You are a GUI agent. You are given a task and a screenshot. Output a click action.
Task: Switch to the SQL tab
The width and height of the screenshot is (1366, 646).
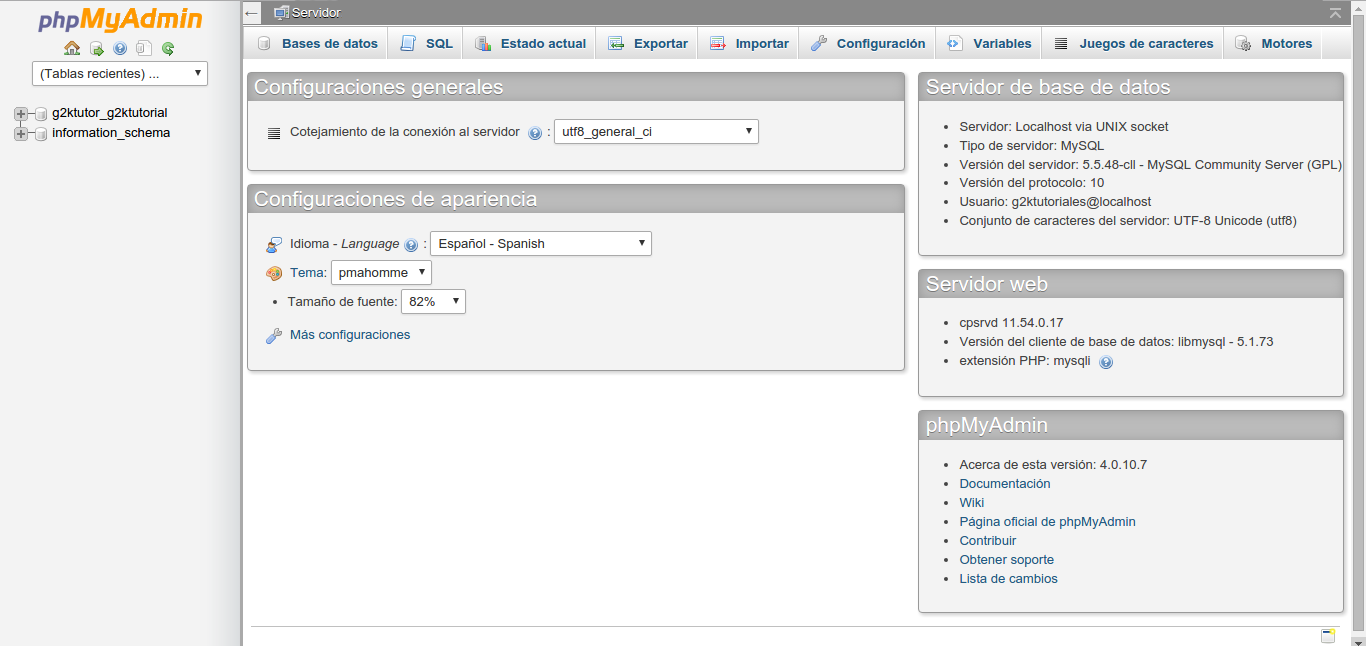pos(426,43)
